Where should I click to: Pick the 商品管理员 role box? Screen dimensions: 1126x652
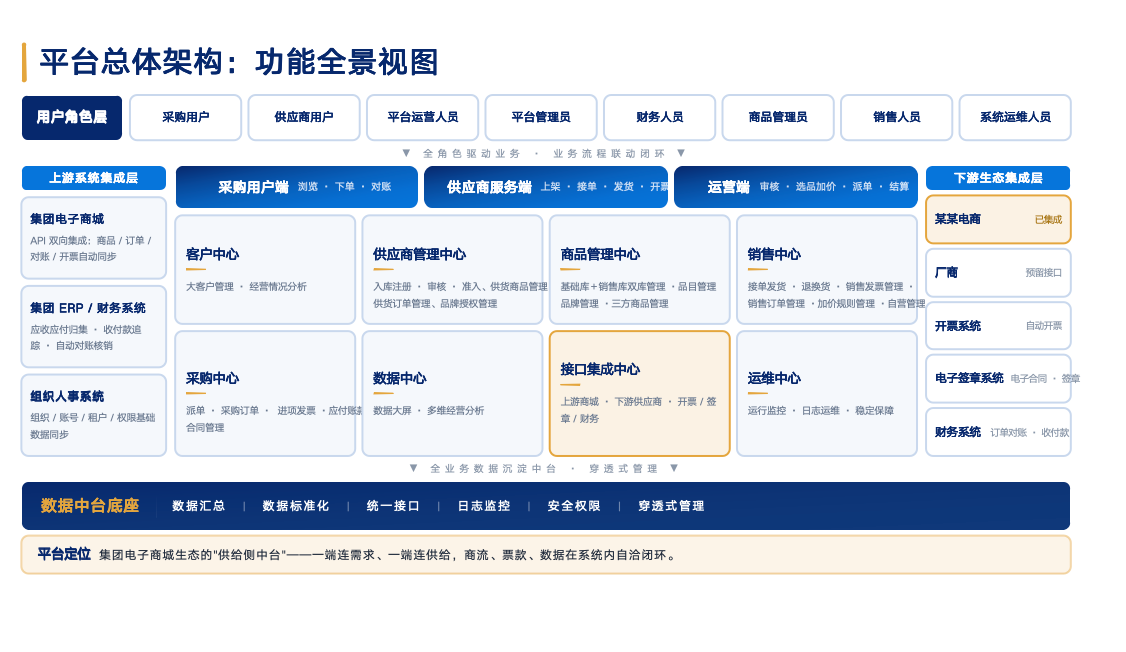click(x=778, y=117)
